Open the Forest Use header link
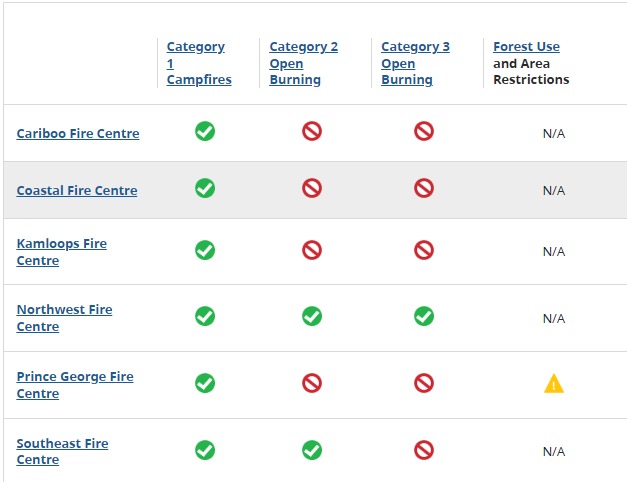627x482 pixels. [x=526, y=47]
